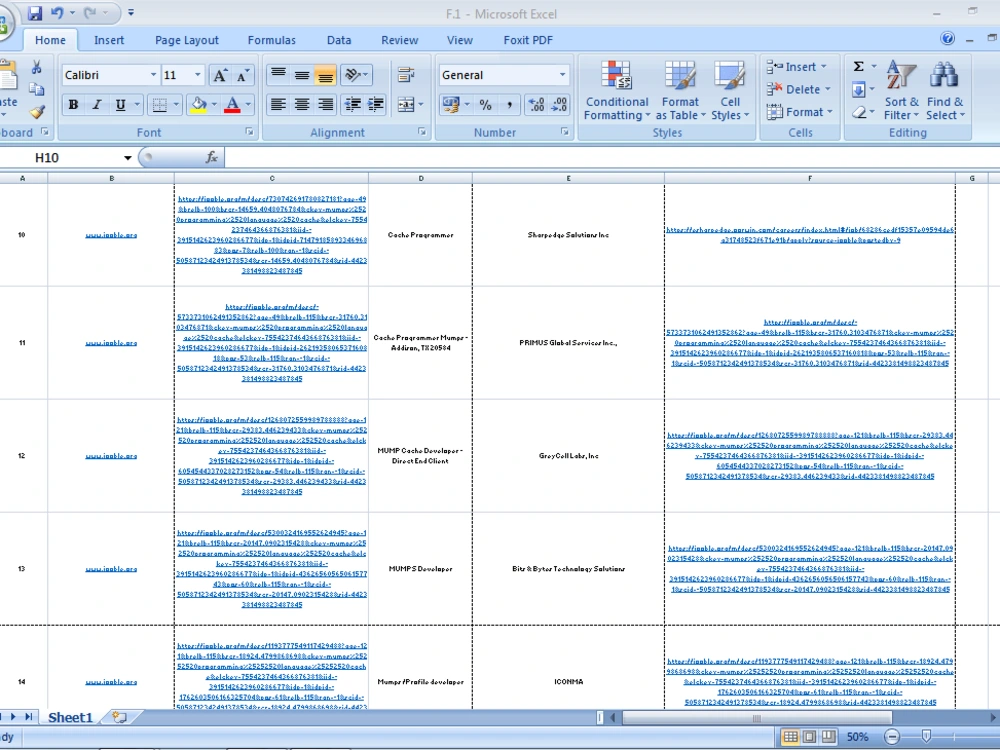Open the Font name dropdown arrow

(x=153, y=75)
